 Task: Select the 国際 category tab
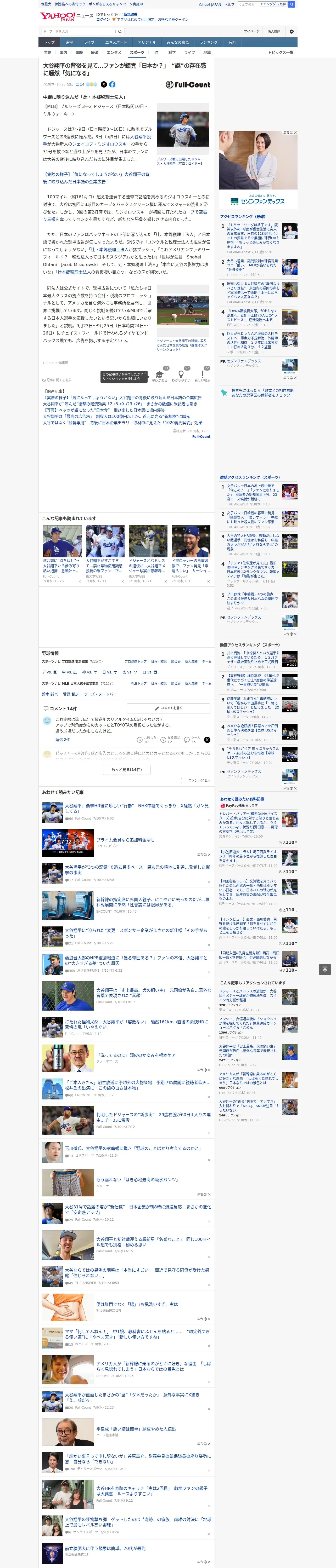click(x=79, y=52)
